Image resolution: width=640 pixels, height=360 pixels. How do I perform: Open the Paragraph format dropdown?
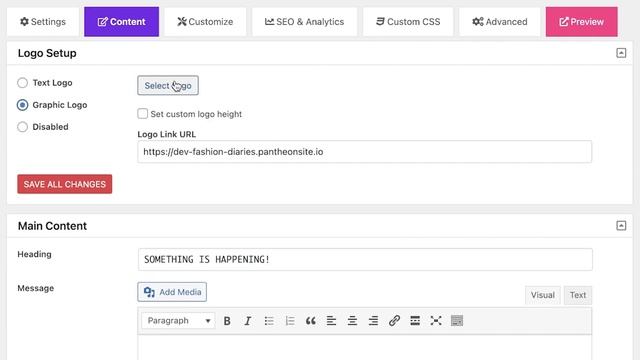pyautogui.click(x=178, y=321)
